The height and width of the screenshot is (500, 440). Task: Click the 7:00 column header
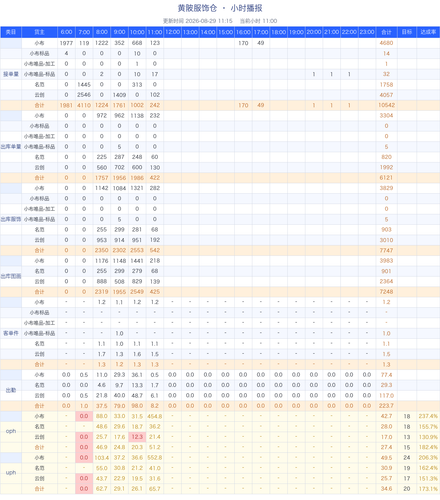click(x=84, y=32)
